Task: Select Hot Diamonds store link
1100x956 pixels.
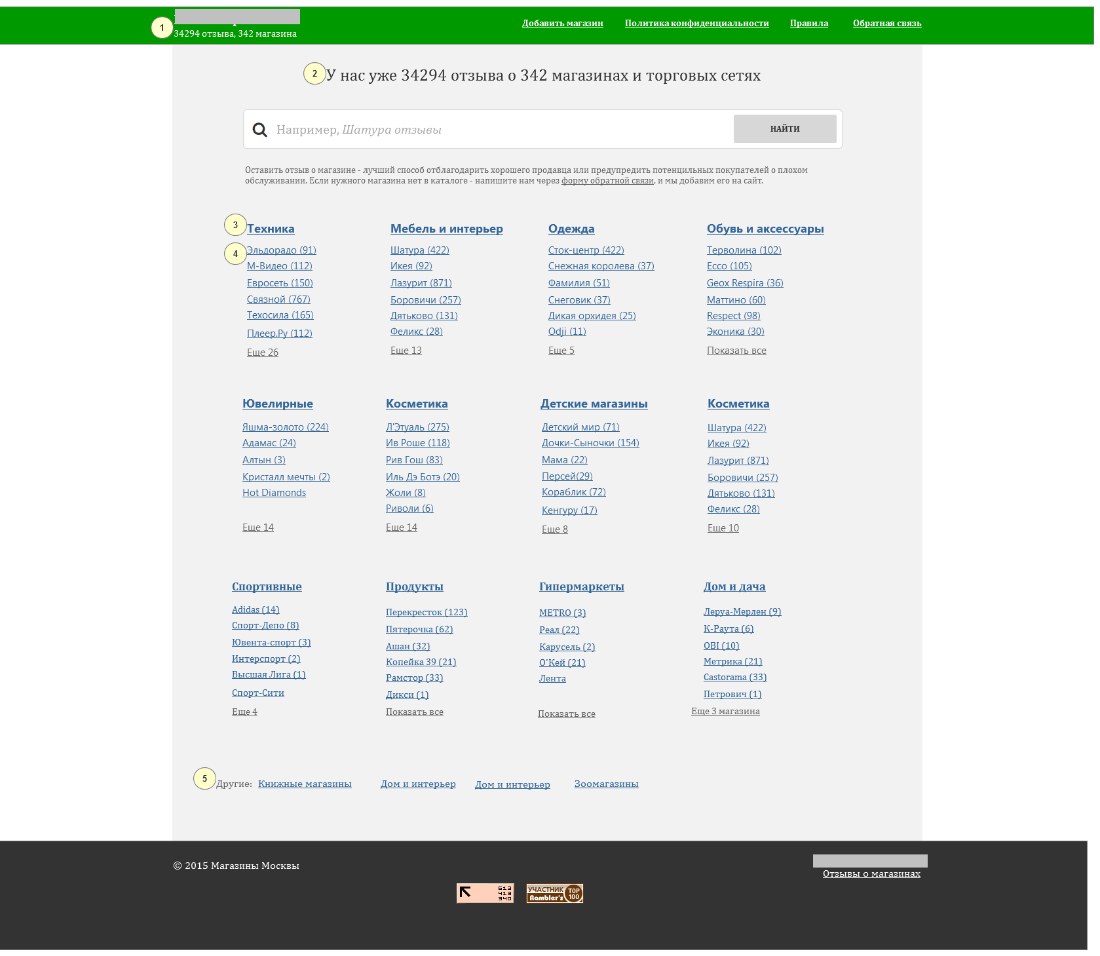Action: [274, 492]
